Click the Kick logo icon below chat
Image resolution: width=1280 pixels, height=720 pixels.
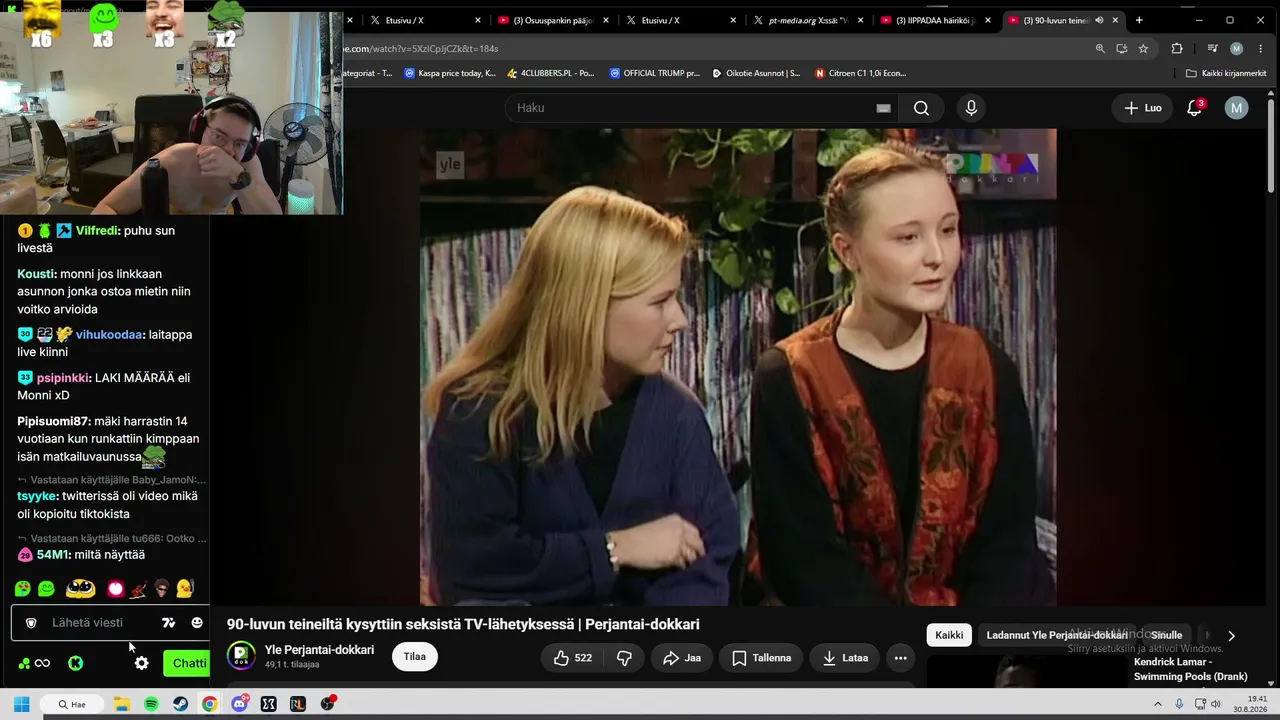(x=75, y=663)
